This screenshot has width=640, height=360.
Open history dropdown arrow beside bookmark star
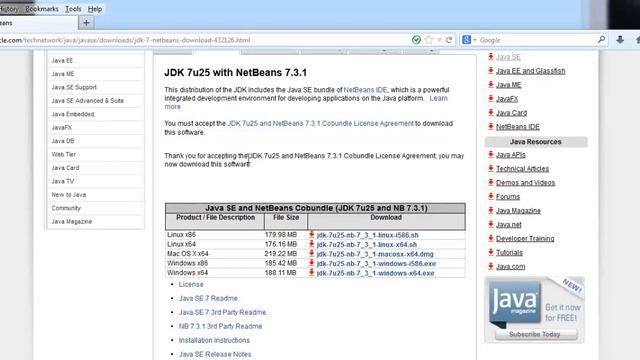[x=439, y=40]
